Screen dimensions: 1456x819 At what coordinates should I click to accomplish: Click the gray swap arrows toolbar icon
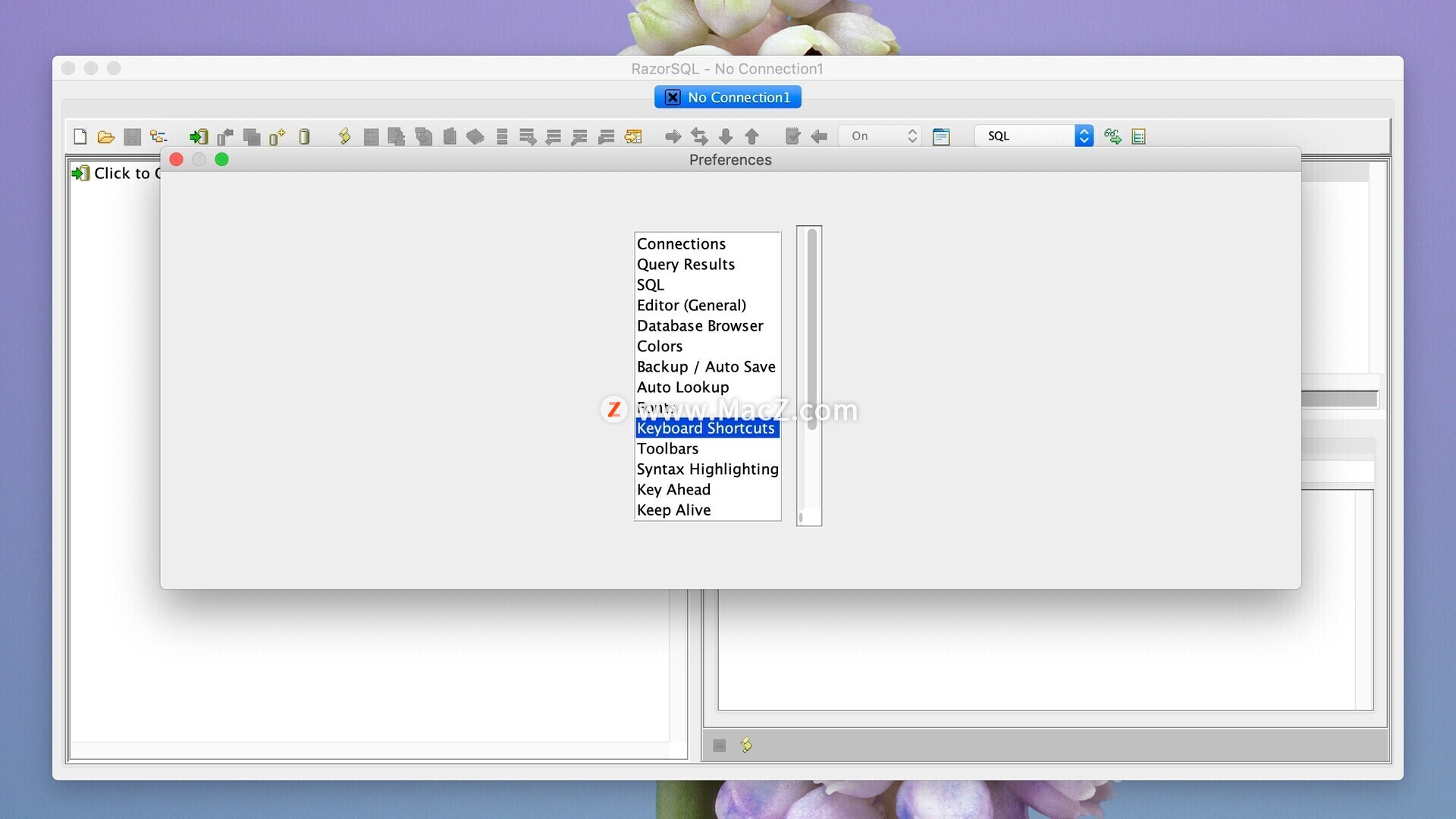click(699, 136)
